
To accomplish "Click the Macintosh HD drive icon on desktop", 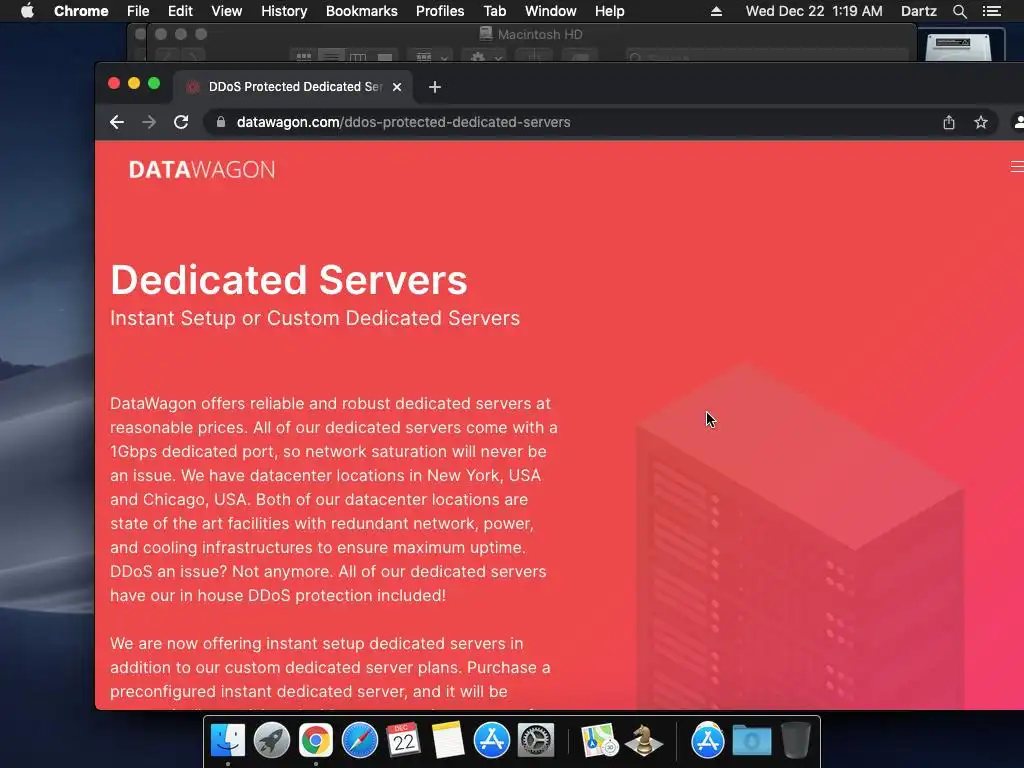I will click(x=958, y=47).
